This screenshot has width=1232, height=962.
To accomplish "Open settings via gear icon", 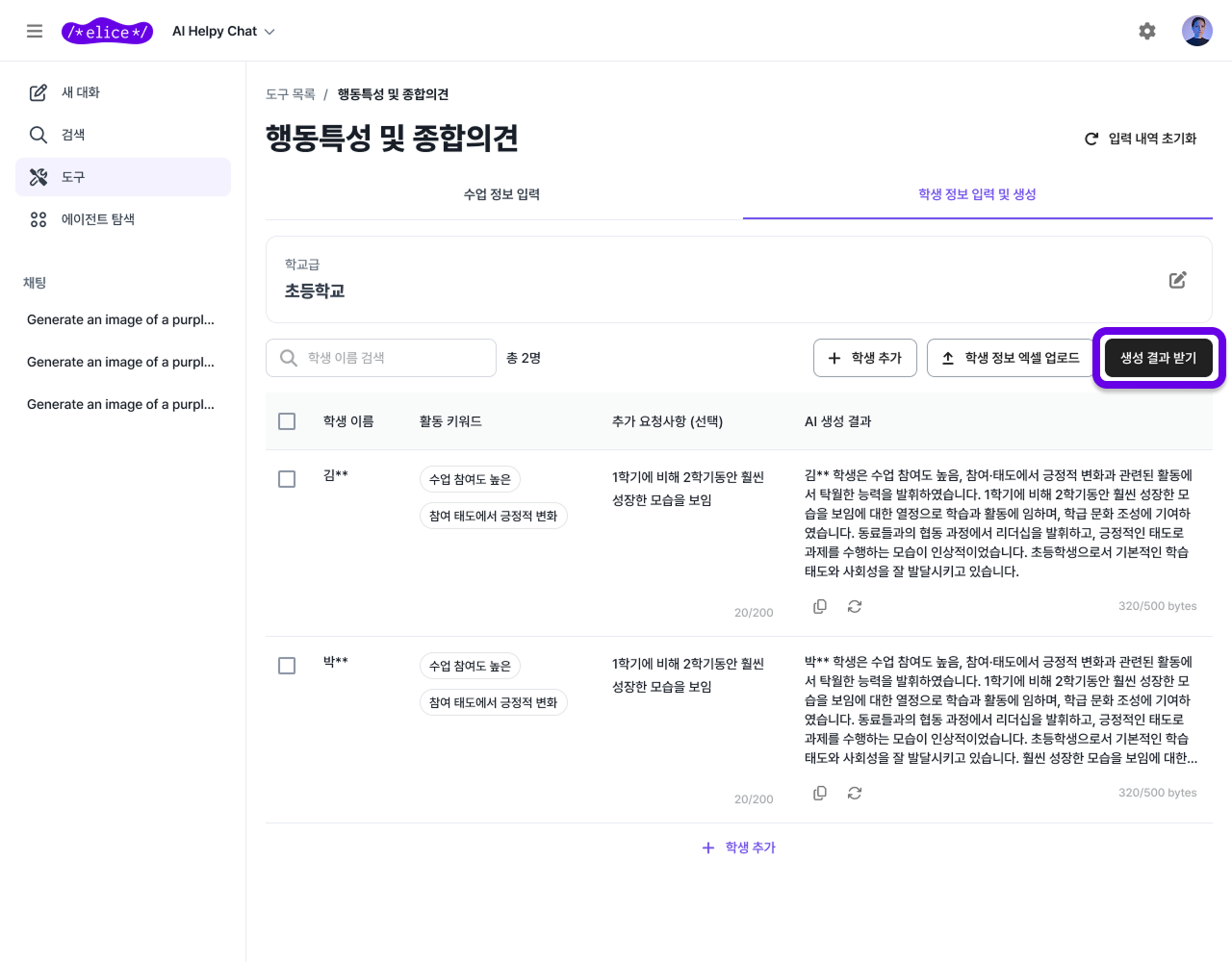I will pyautogui.click(x=1146, y=31).
